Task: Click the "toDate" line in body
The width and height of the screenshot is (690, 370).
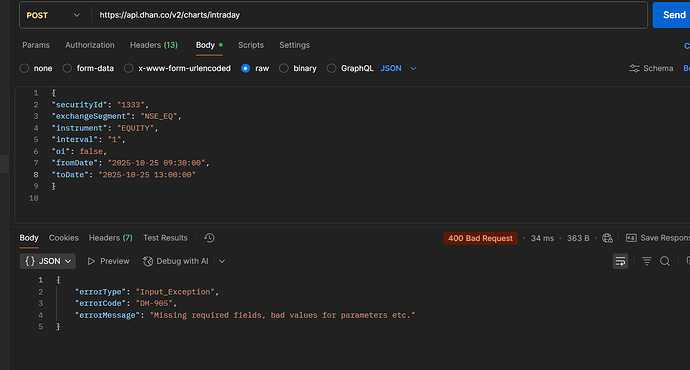Action: [x=124, y=175]
